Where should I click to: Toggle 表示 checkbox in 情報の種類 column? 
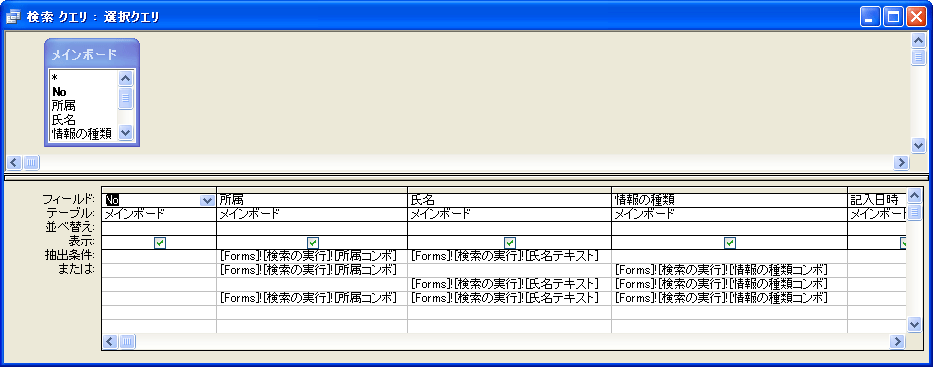730,242
